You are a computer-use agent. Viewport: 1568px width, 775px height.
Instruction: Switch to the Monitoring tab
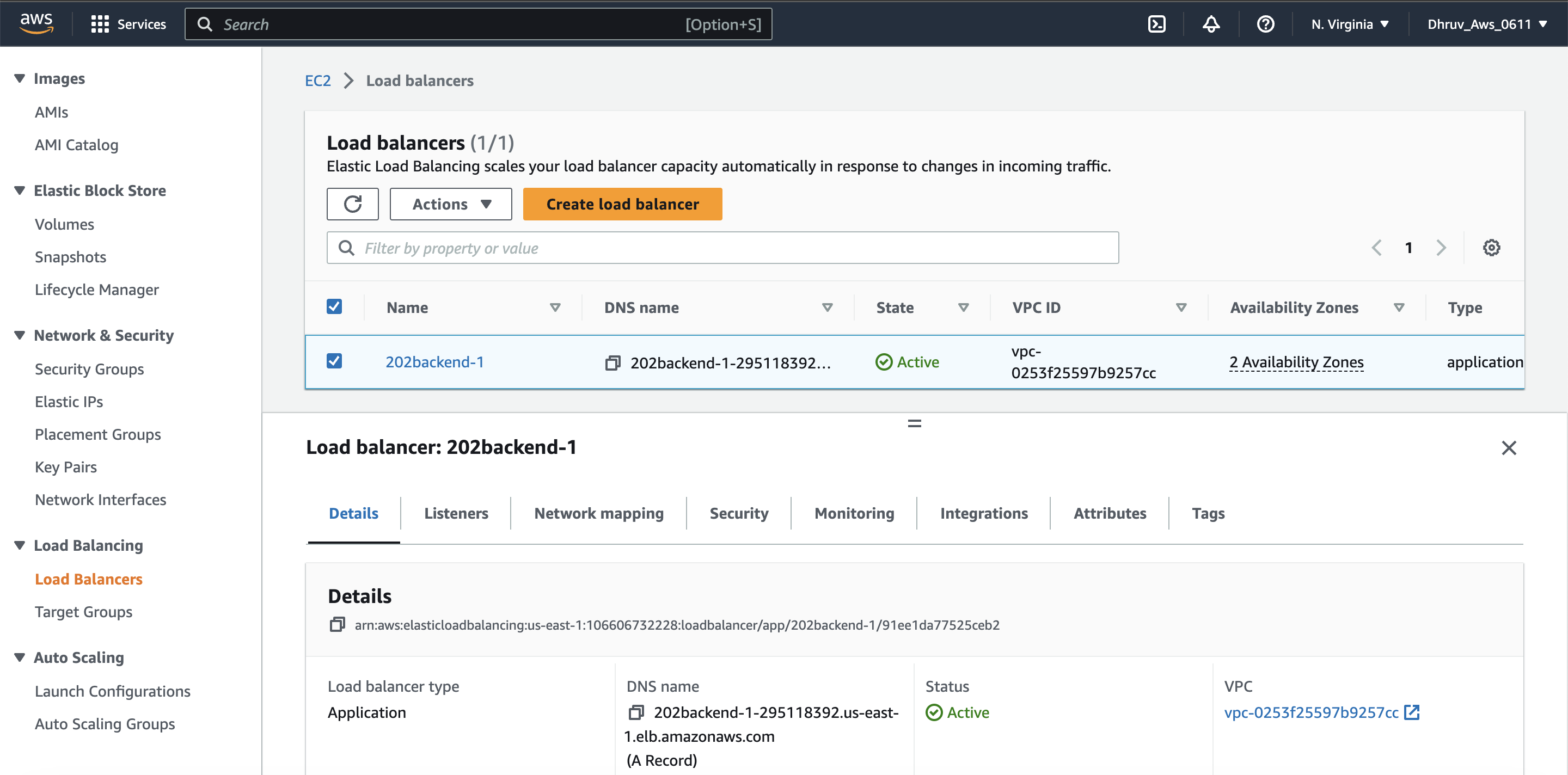click(853, 513)
